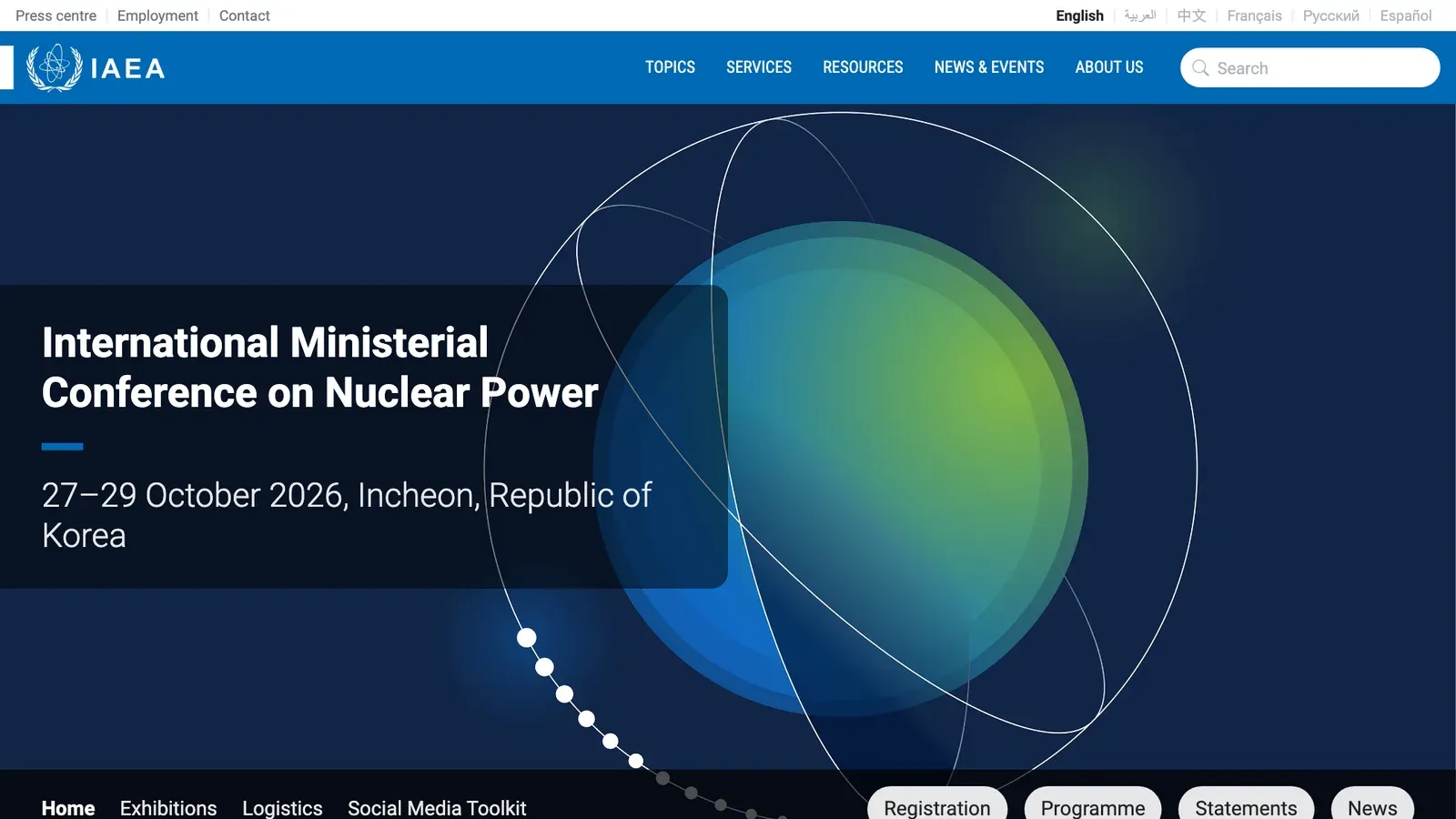The width and height of the screenshot is (1456, 819).
Task: Open the News & Events menu
Action: tap(989, 67)
